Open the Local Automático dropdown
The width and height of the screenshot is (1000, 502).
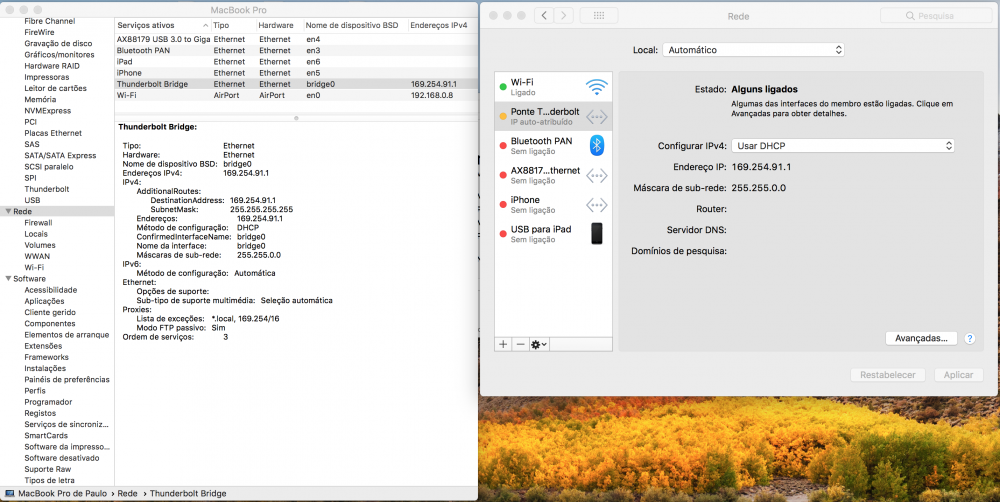753,50
